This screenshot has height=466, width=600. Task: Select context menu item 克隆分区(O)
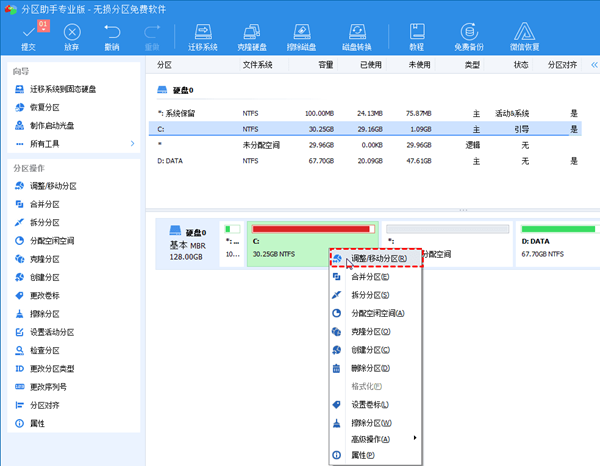tap(375, 332)
